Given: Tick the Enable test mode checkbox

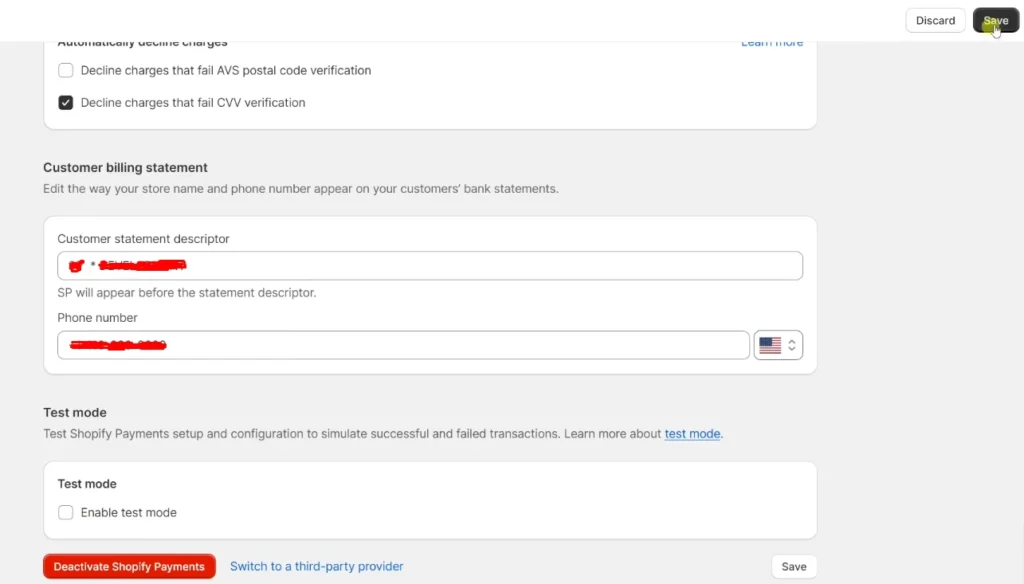Looking at the screenshot, I should (66, 513).
